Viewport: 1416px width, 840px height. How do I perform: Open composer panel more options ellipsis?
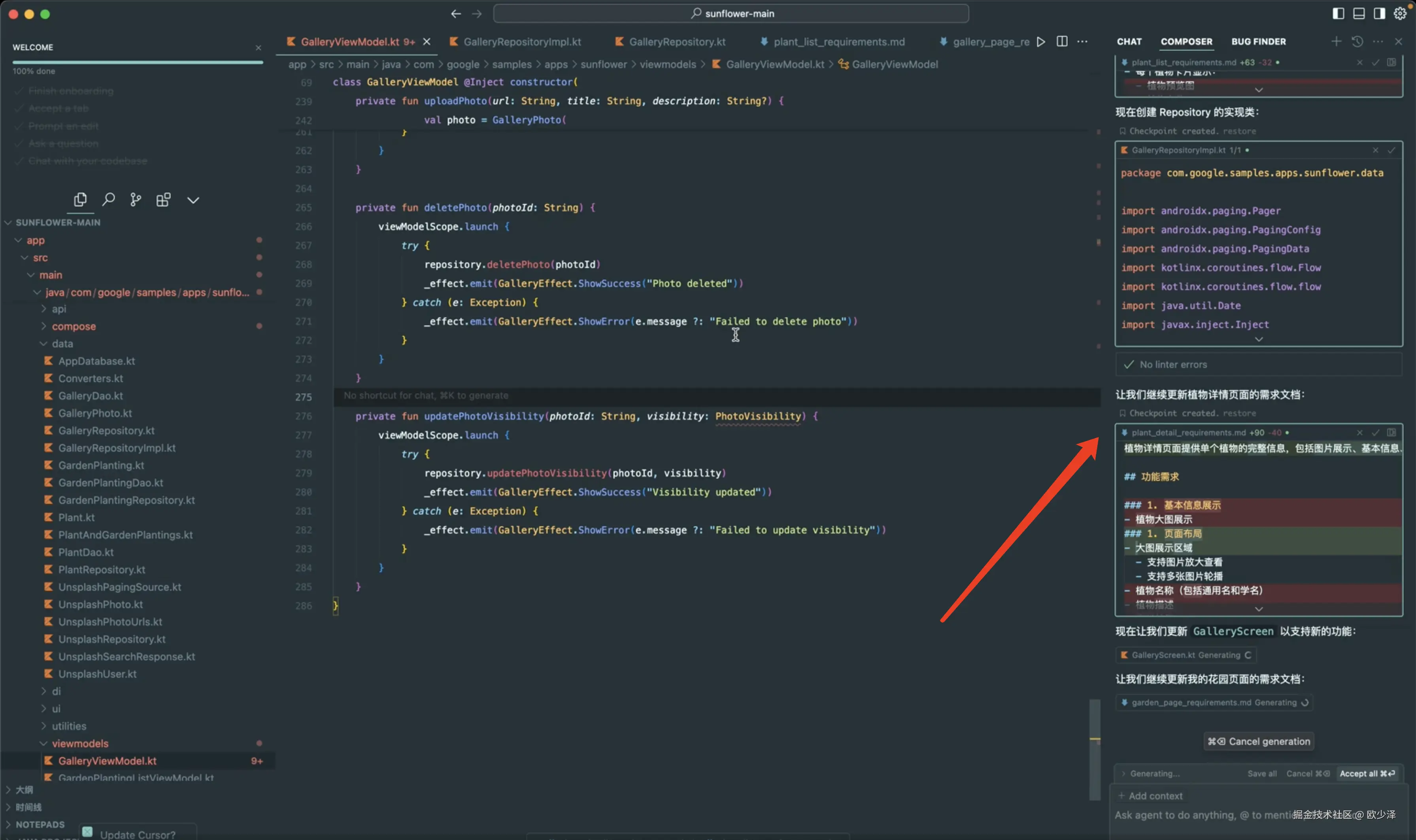1378,41
